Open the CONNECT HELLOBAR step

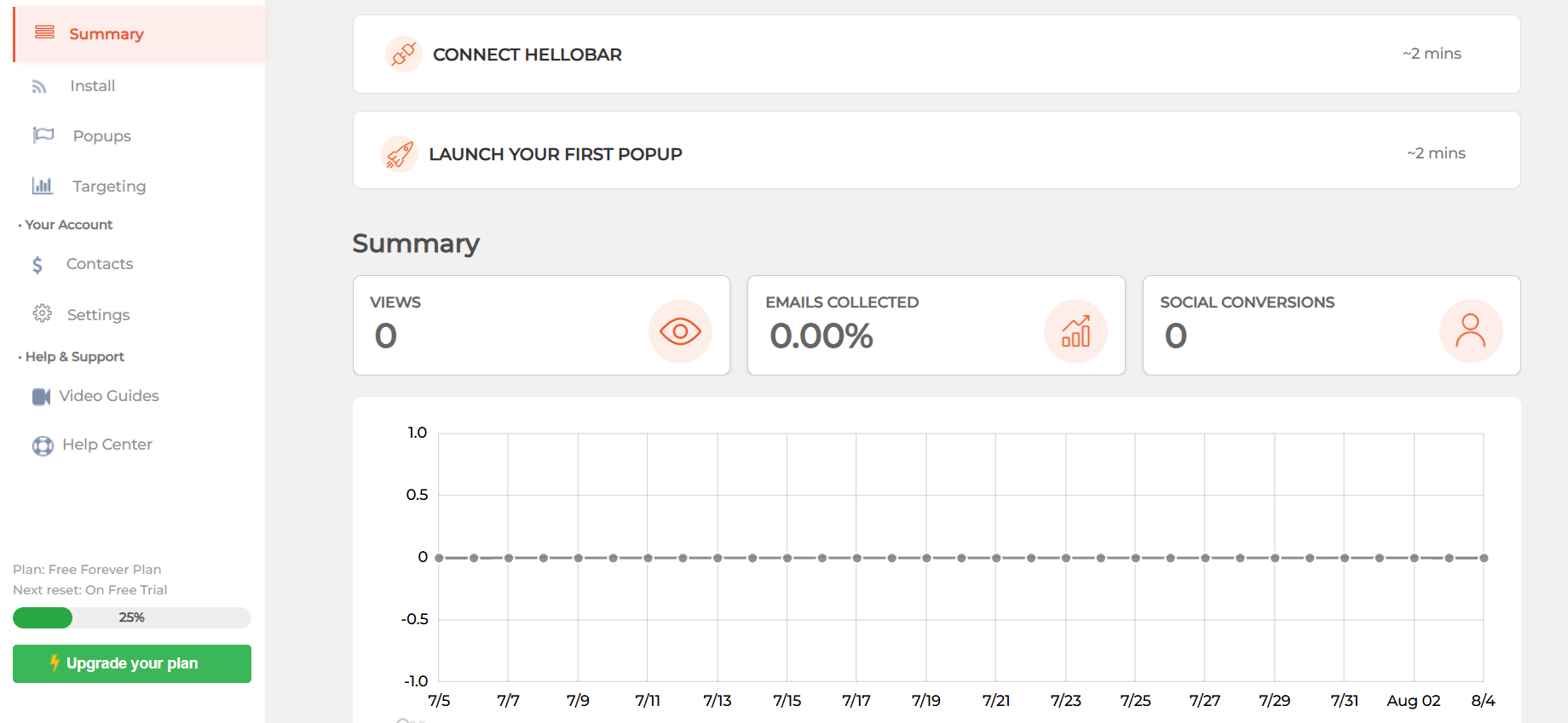tap(937, 54)
